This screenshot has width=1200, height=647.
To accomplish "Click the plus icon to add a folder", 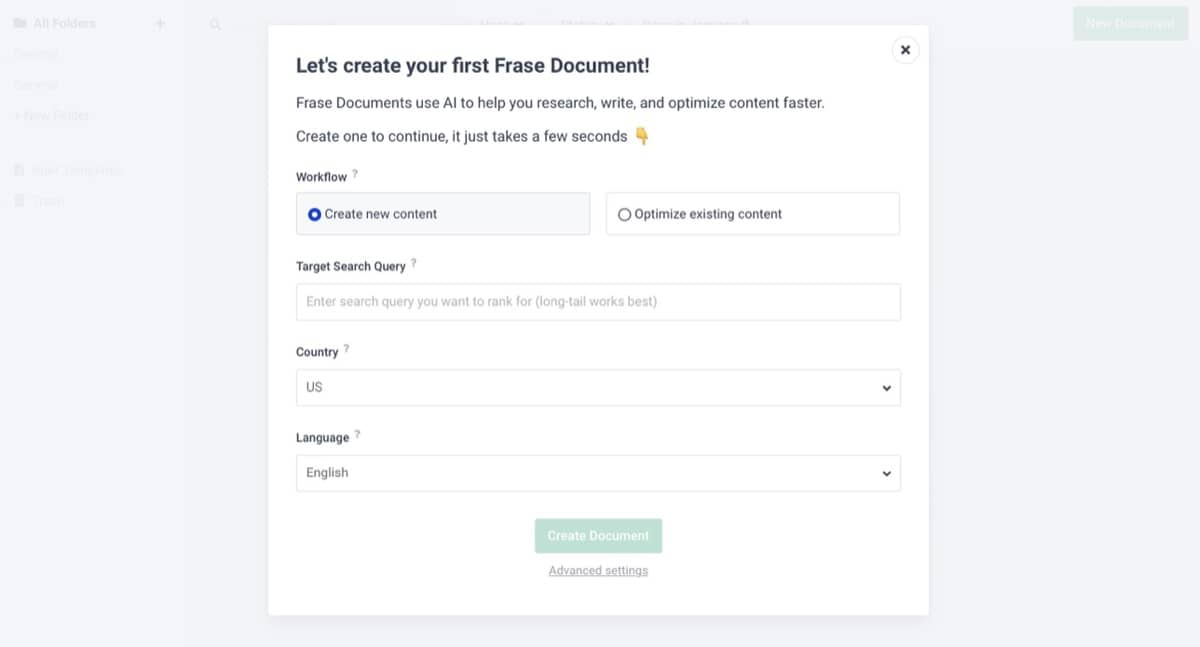I will (x=160, y=23).
